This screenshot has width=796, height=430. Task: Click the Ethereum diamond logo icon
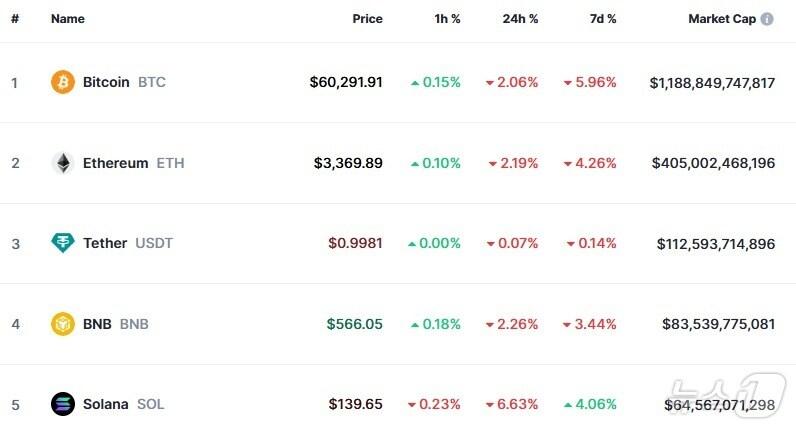[63, 163]
